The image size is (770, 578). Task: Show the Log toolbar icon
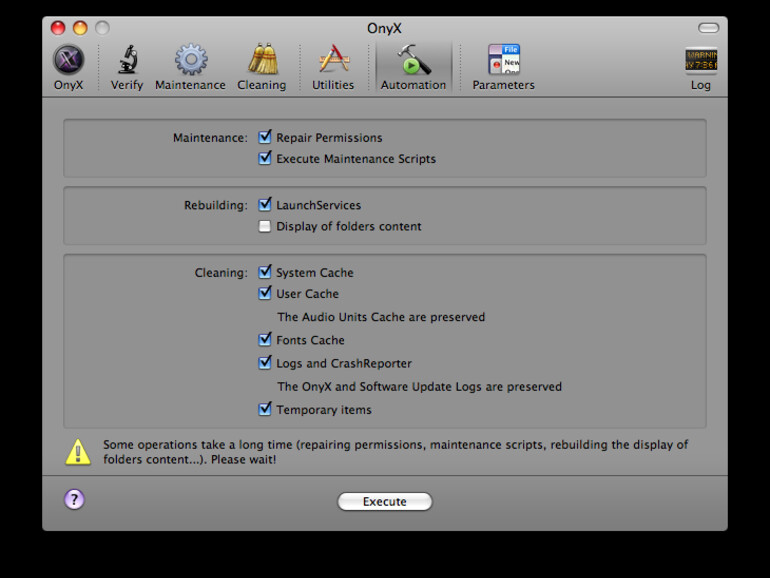(701, 60)
